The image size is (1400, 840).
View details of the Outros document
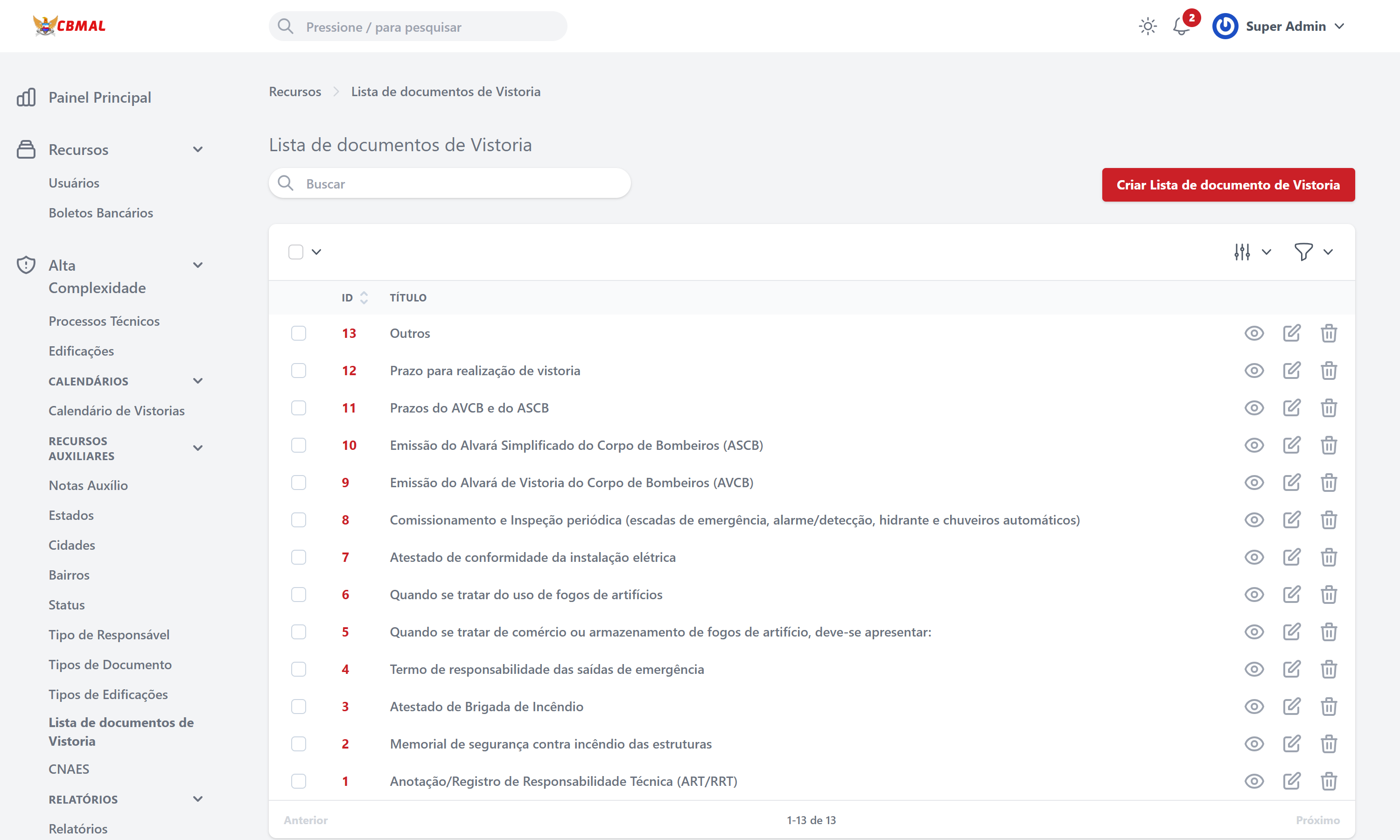[1254, 333]
